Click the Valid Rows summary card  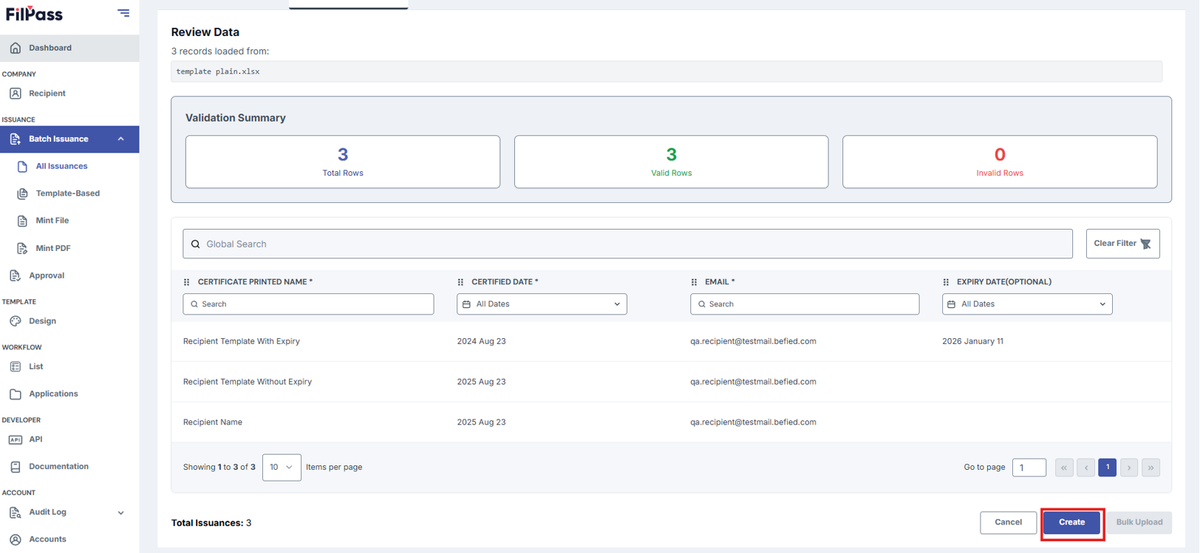pyautogui.click(x=671, y=162)
